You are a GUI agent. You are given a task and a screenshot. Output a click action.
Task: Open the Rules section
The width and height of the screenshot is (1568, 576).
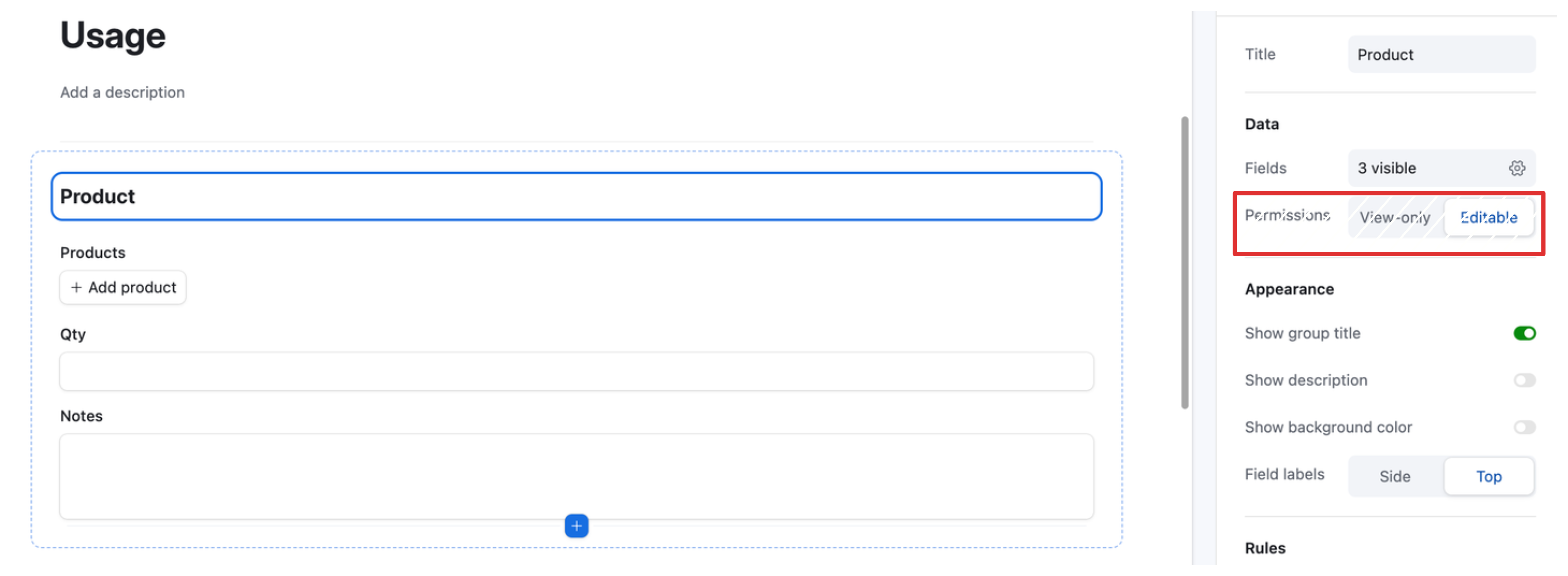pyautogui.click(x=1265, y=547)
